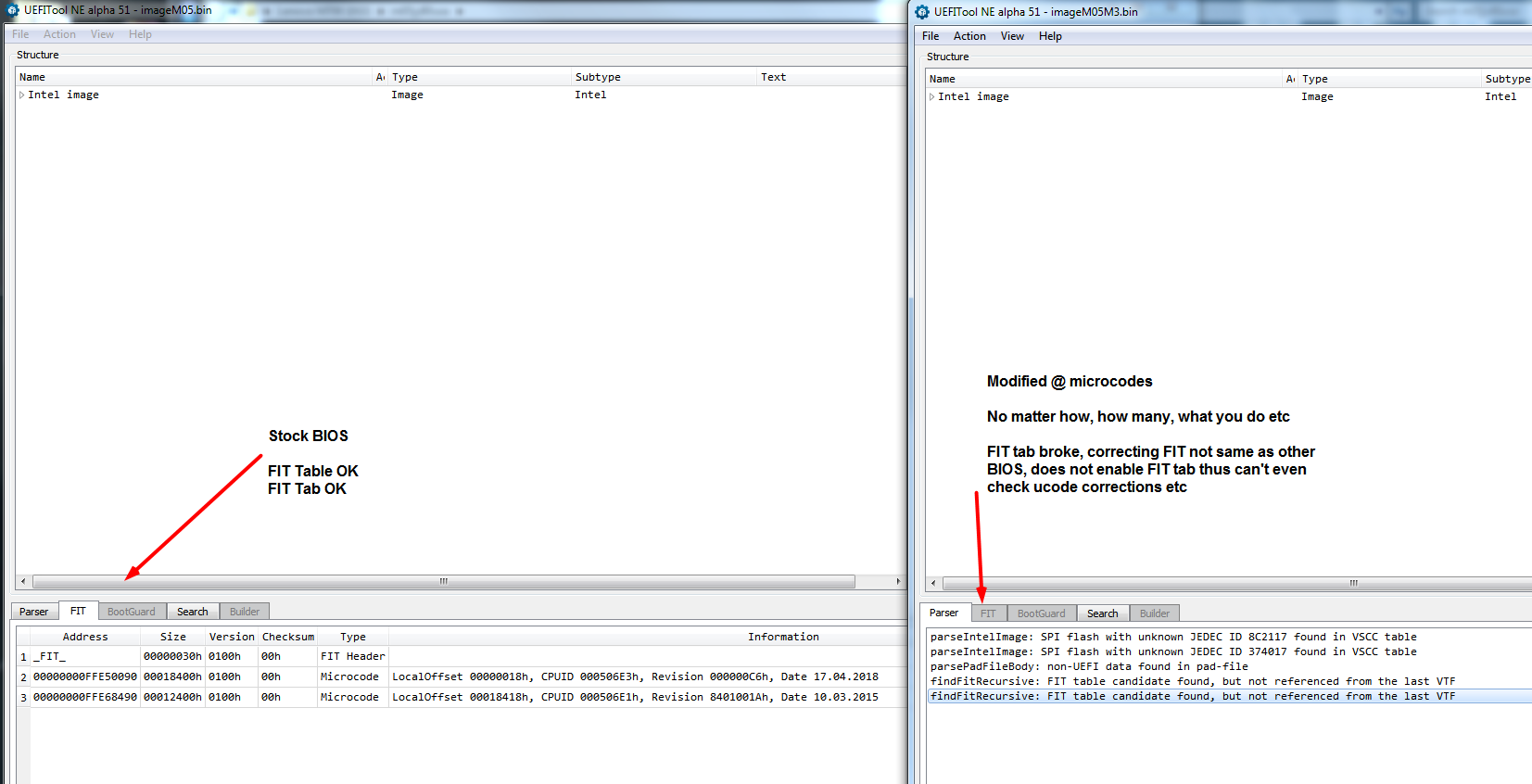Select parser message about JEDEC ID 8C2117
This screenshot has height=784, width=1532.
(1173, 637)
